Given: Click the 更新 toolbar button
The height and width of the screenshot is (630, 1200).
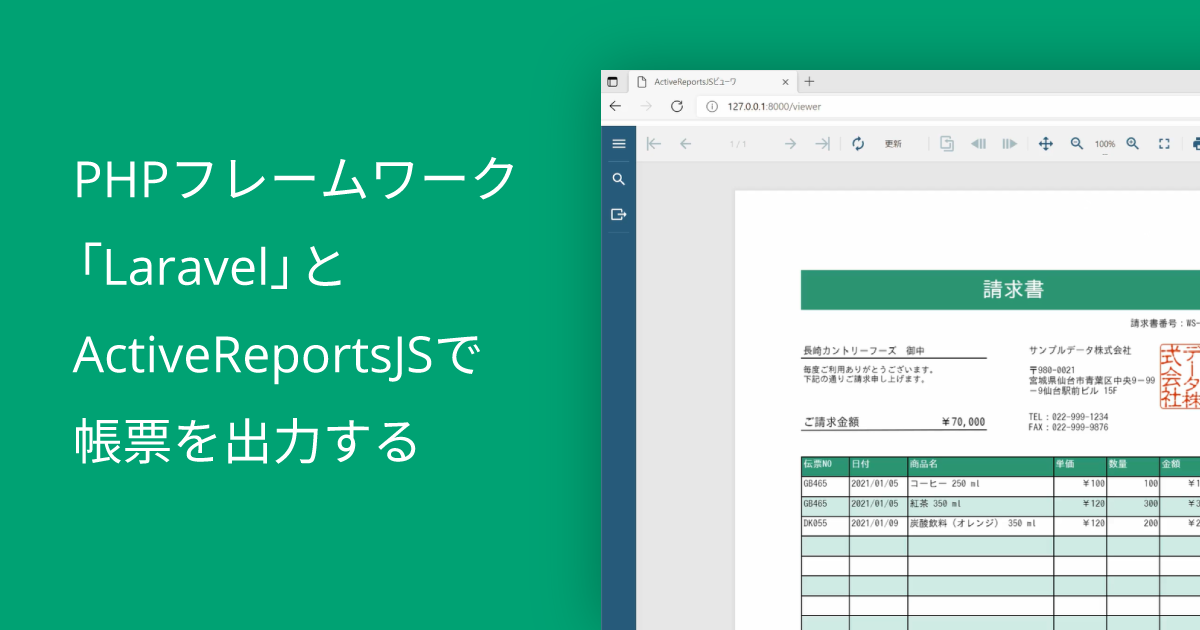Looking at the screenshot, I should [893, 144].
